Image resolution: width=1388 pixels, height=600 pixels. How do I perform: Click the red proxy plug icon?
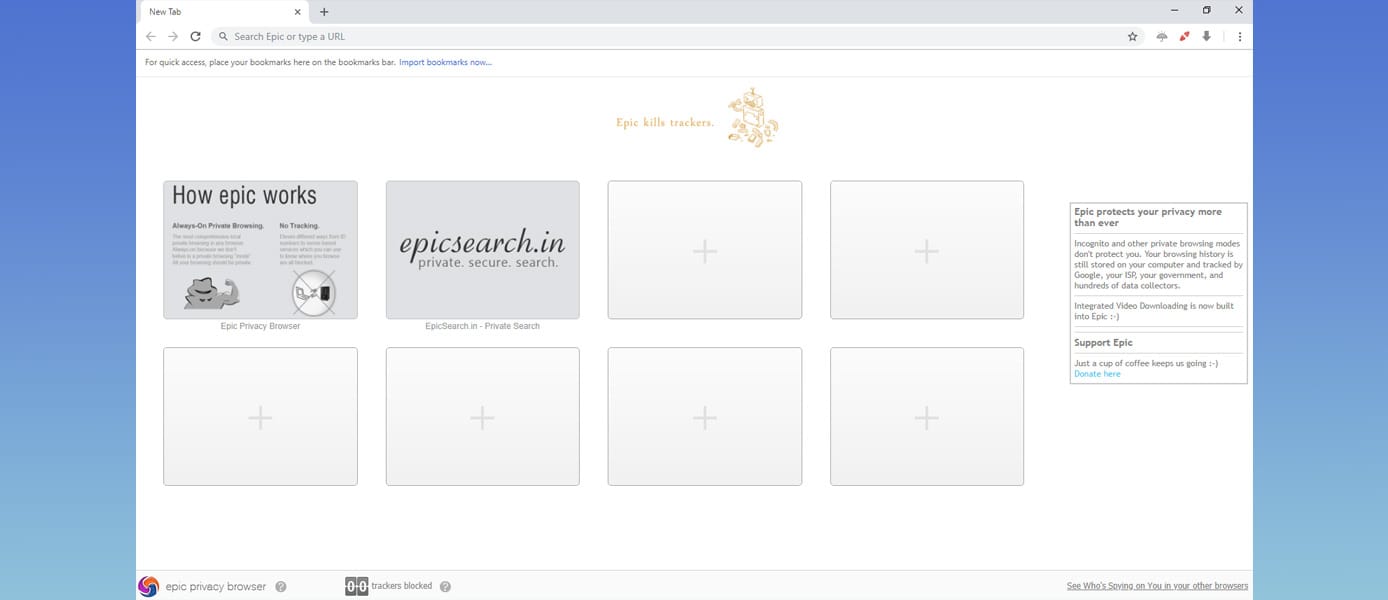(1184, 36)
